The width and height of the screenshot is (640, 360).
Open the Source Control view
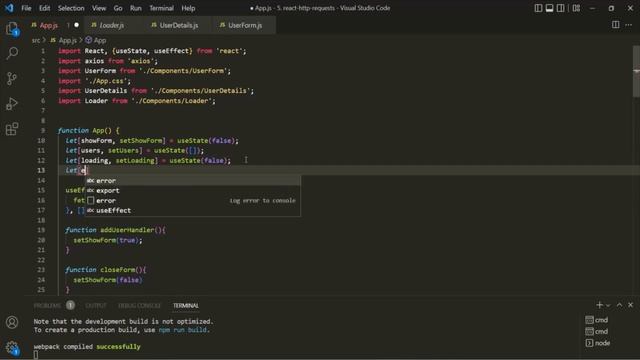[12, 78]
